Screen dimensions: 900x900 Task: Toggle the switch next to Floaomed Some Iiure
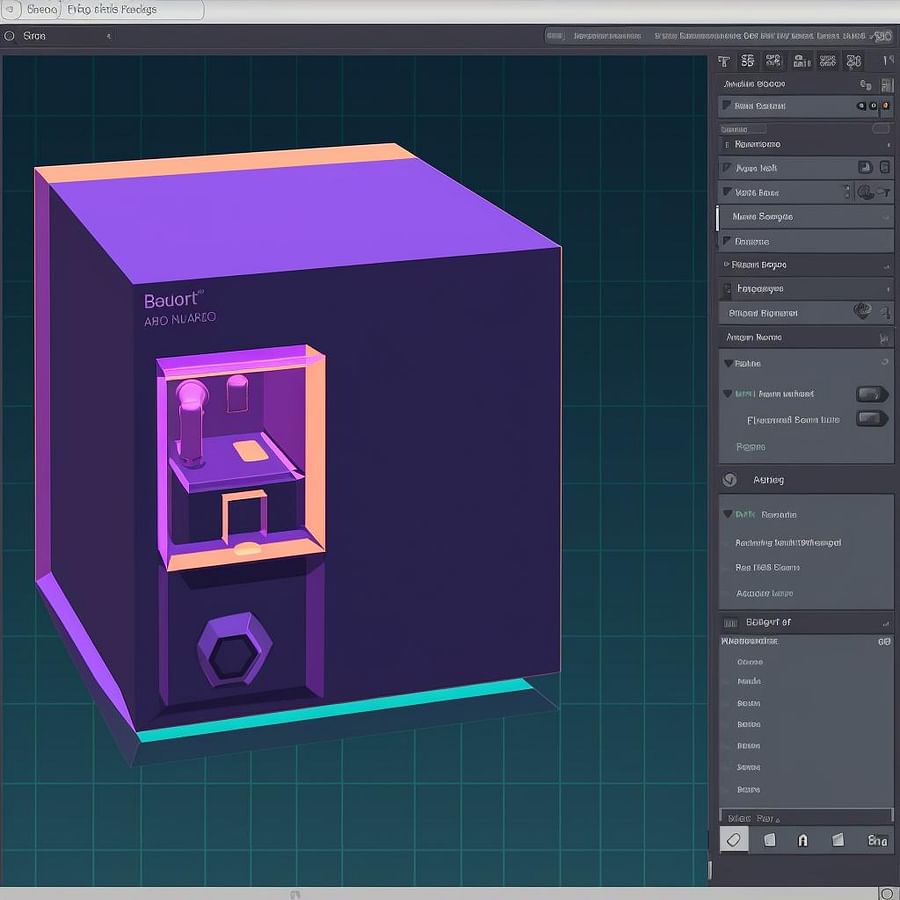[x=871, y=419]
